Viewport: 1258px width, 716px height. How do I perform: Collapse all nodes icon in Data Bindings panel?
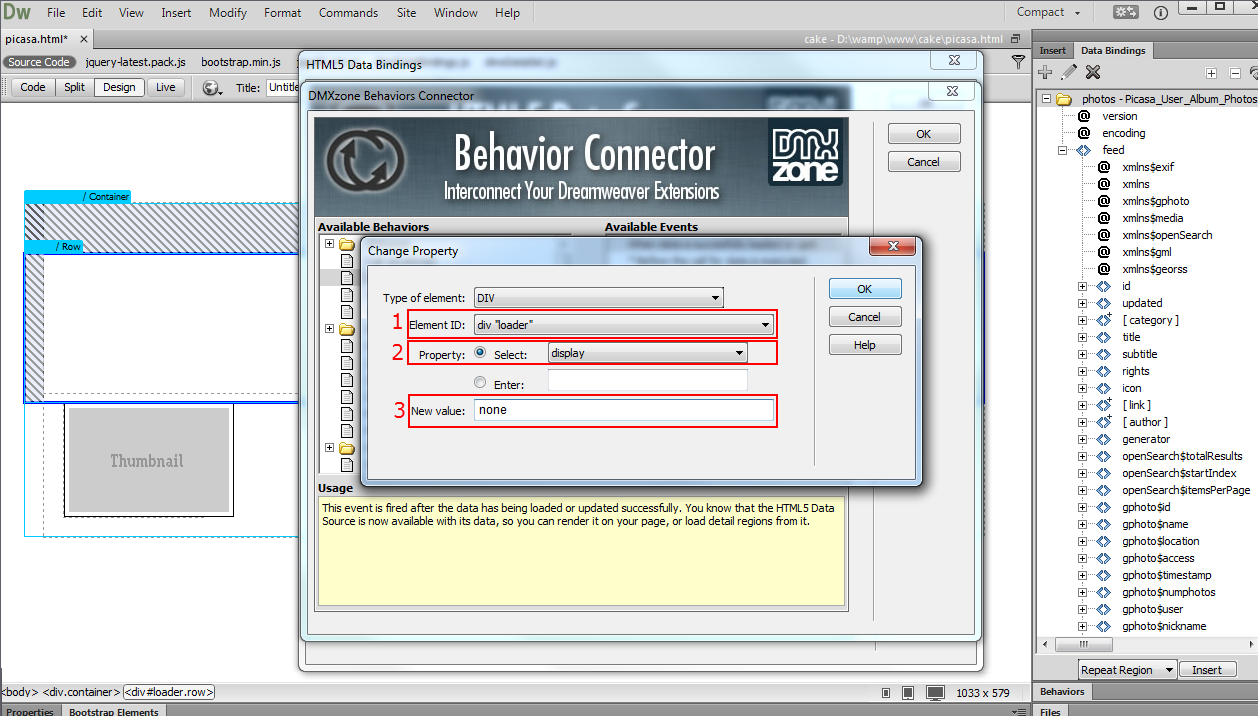pyautogui.click(x=1235, y=73)
